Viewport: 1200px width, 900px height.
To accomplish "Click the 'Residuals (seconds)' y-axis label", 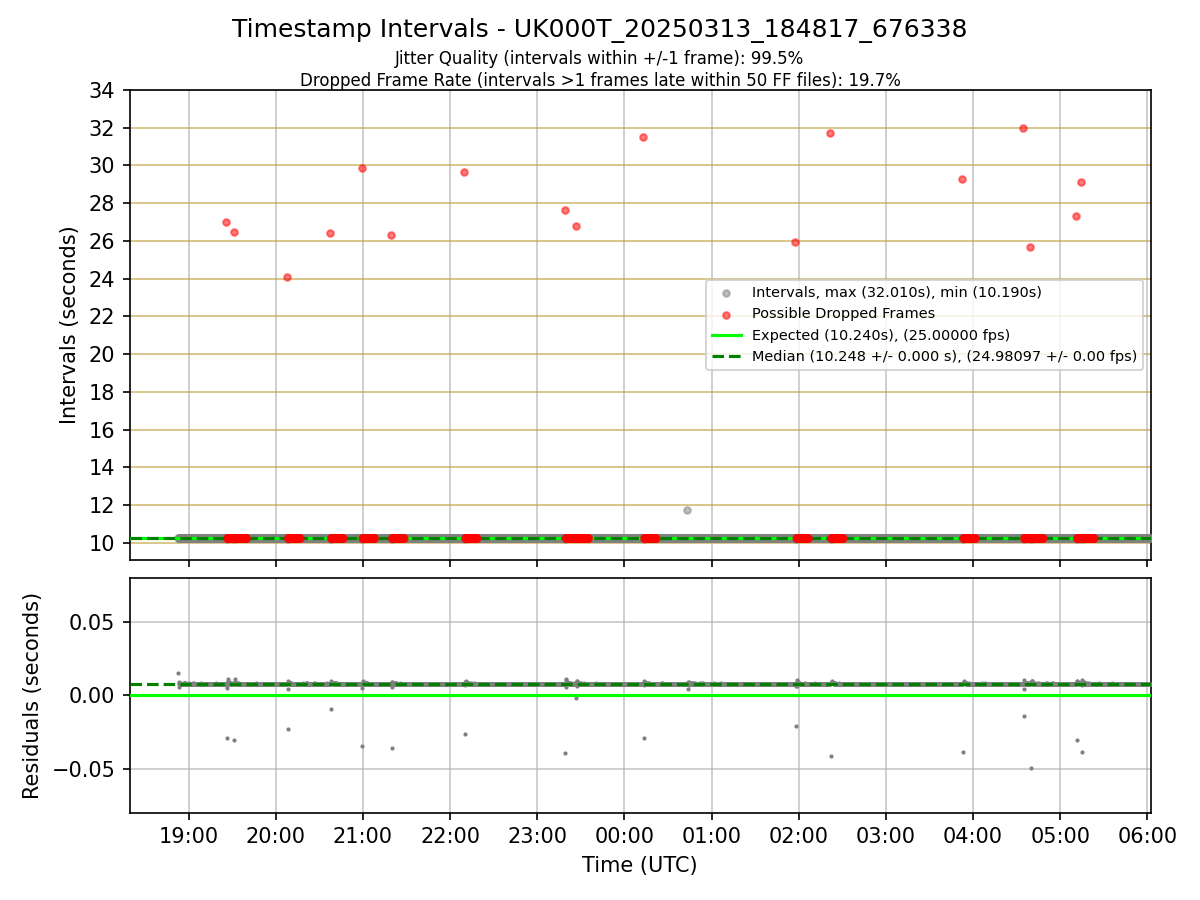I will pos(32,696).
